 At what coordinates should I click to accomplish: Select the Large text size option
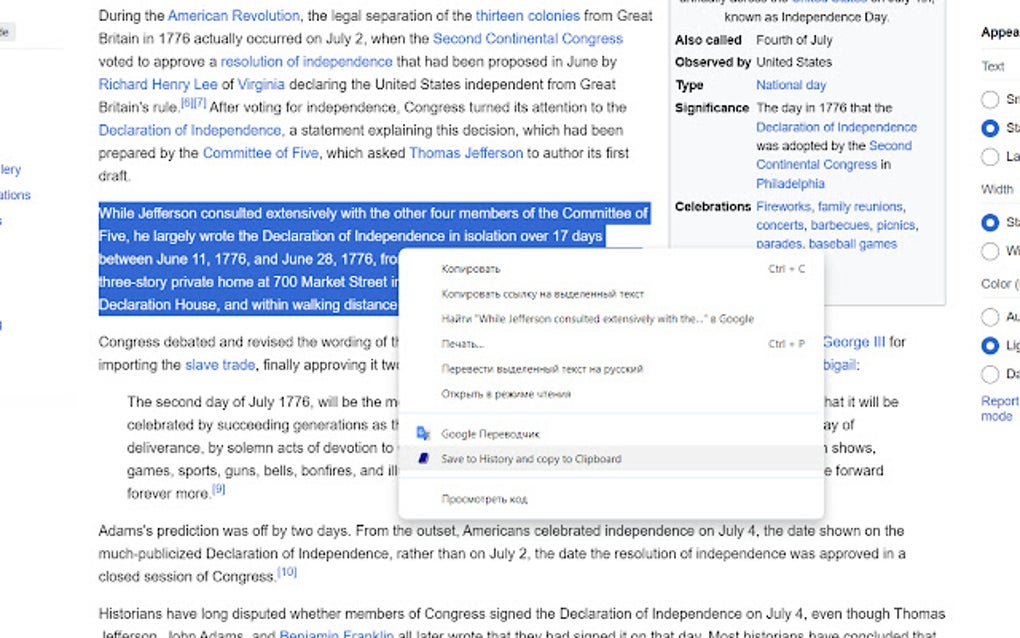point(990,154)
